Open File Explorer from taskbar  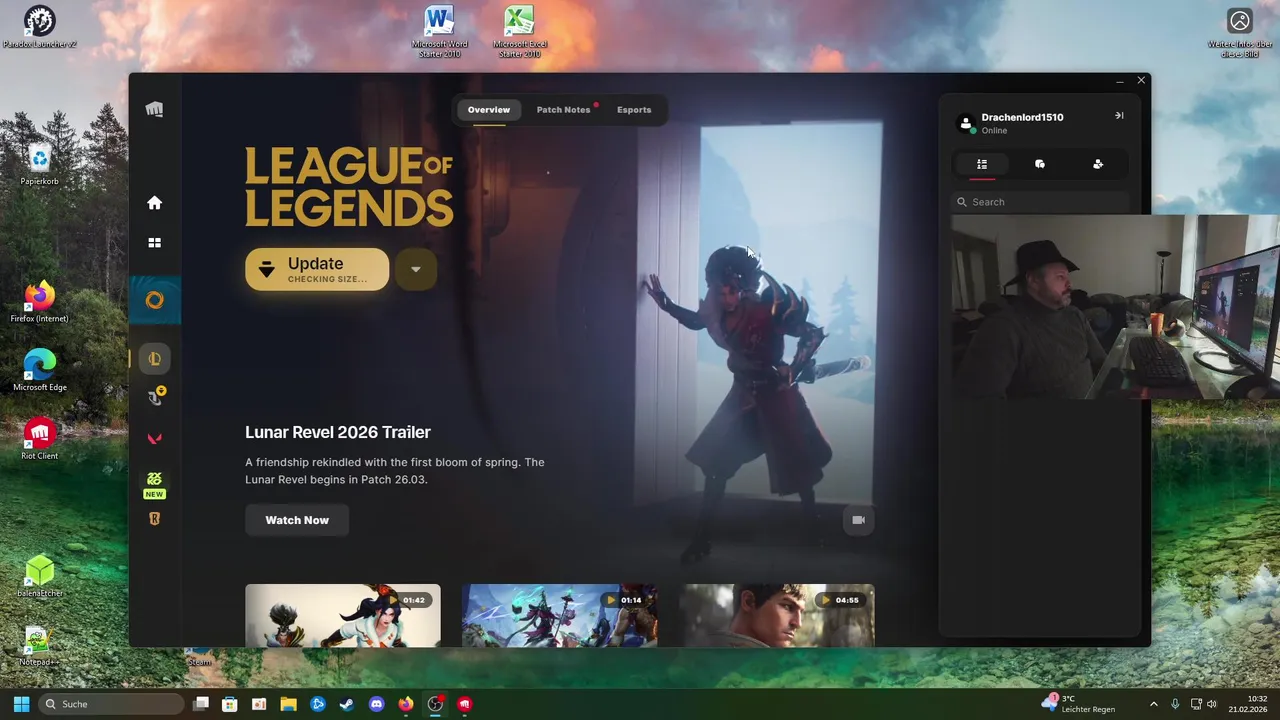[288, 704]
